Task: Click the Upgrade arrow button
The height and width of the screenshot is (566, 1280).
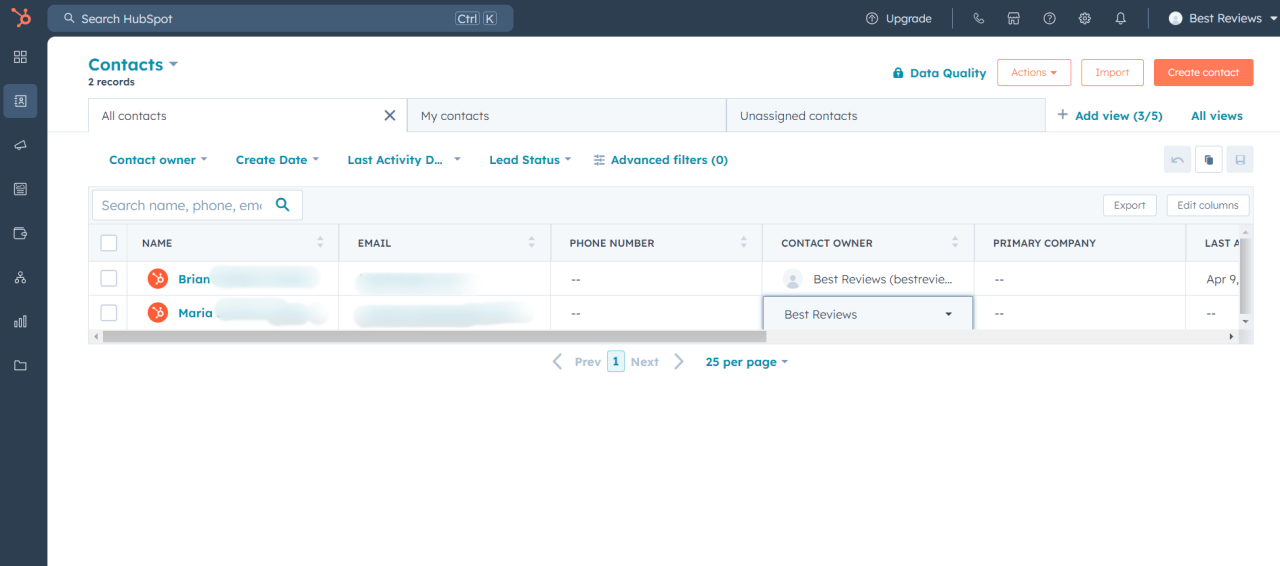Action: coord(898,18)
